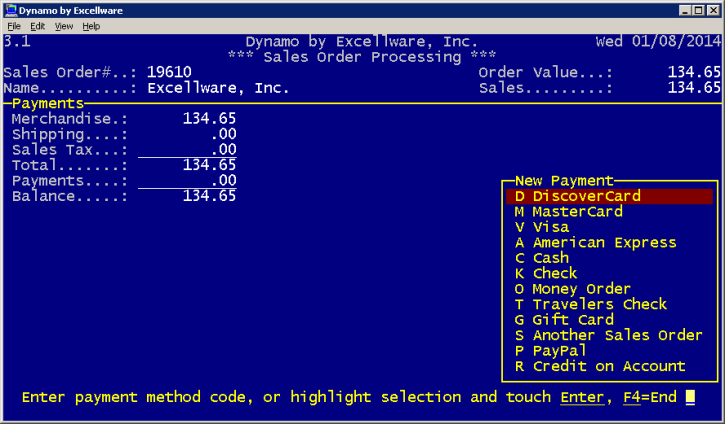
Task: Click the underlined Enter link in prompt
Action: point(582,397)
